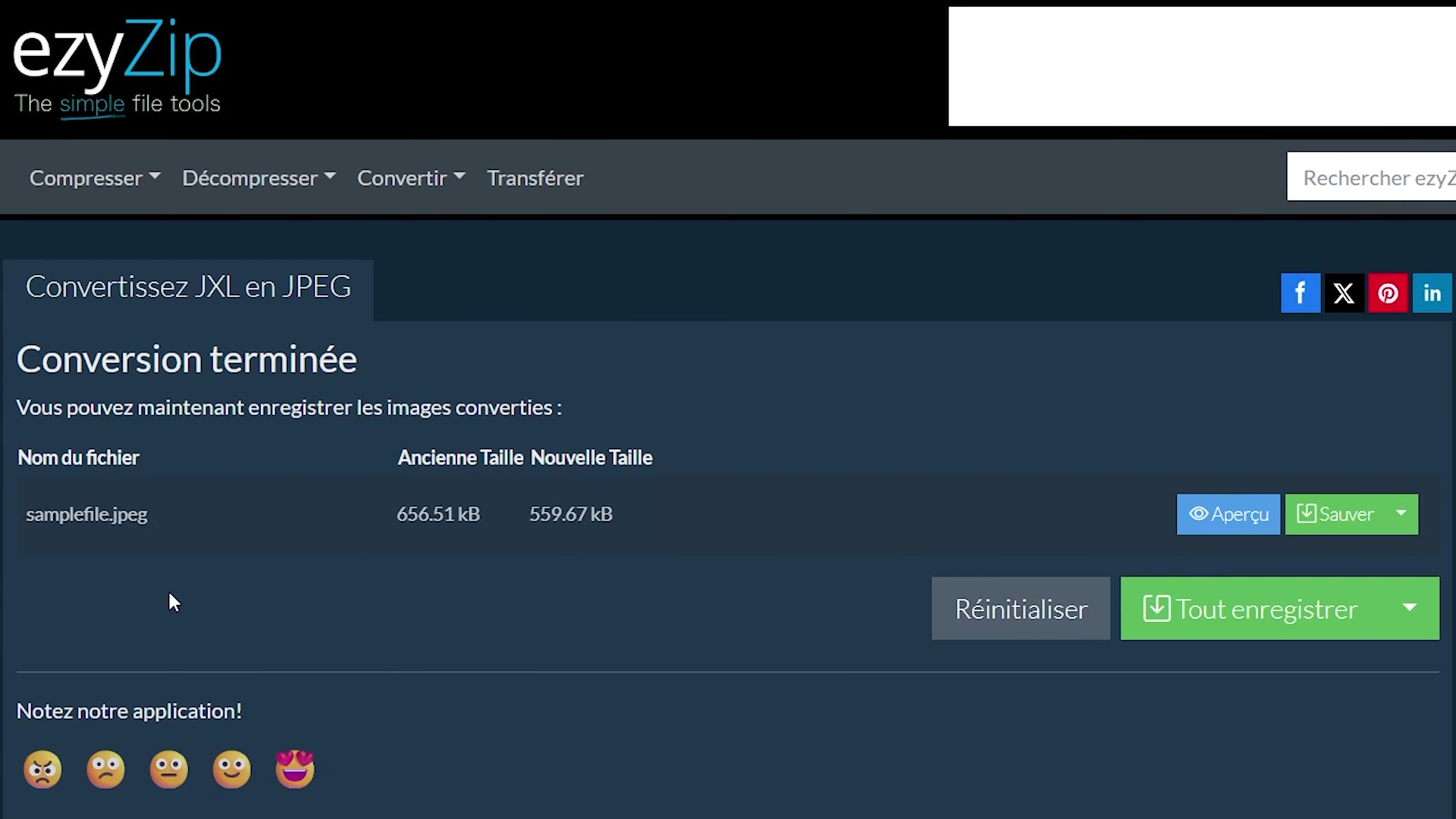Rate app with angry face emoji
1456x819 pixels.
tap(42, 769)
